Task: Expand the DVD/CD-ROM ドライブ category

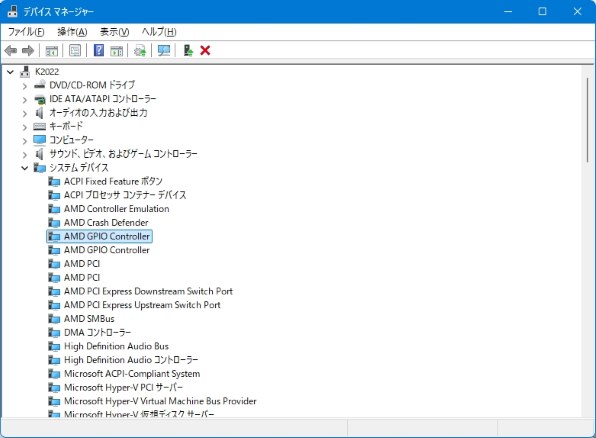Action: point(25,86)
